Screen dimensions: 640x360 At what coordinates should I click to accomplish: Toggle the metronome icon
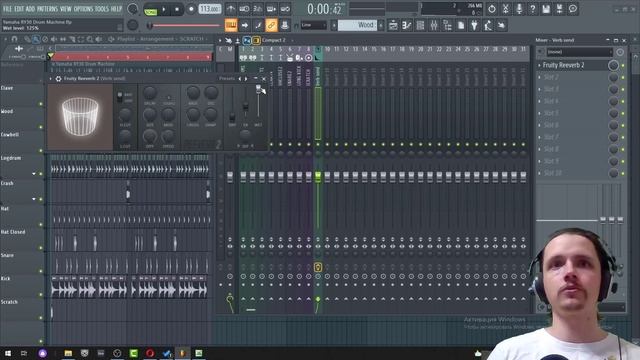[x=231, y=9]
